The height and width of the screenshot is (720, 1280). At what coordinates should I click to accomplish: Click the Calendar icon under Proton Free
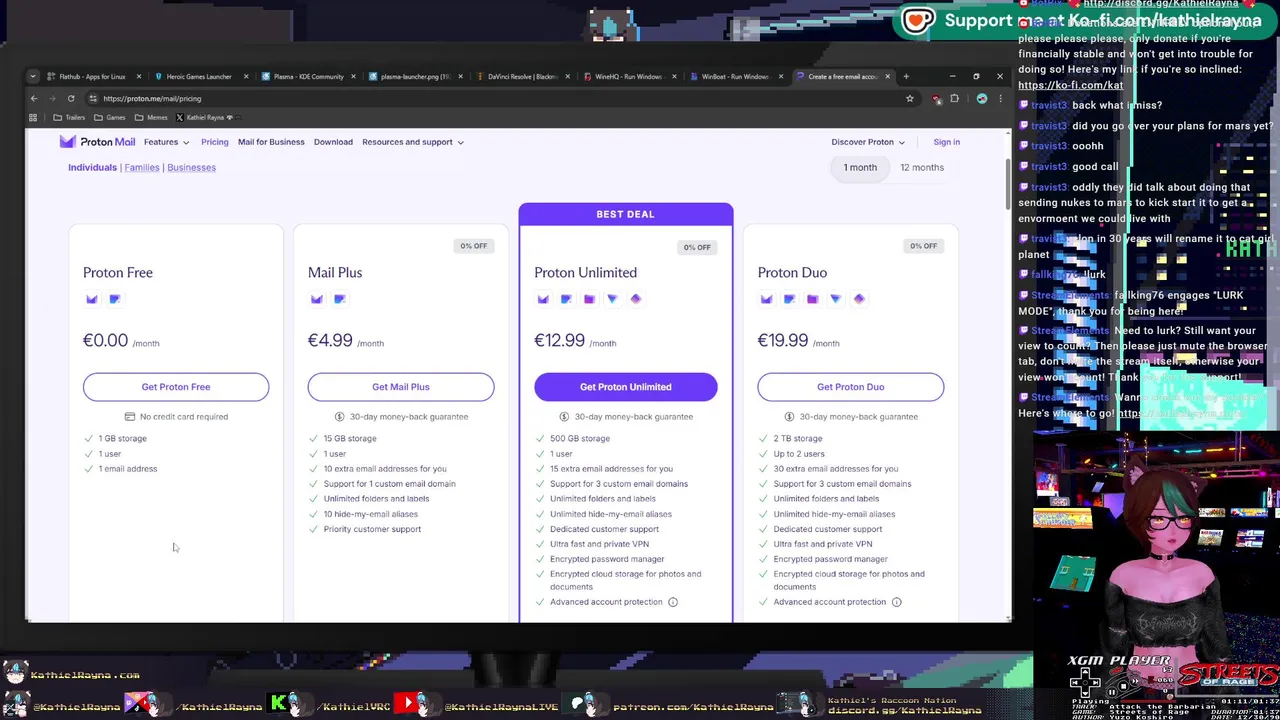115,299
